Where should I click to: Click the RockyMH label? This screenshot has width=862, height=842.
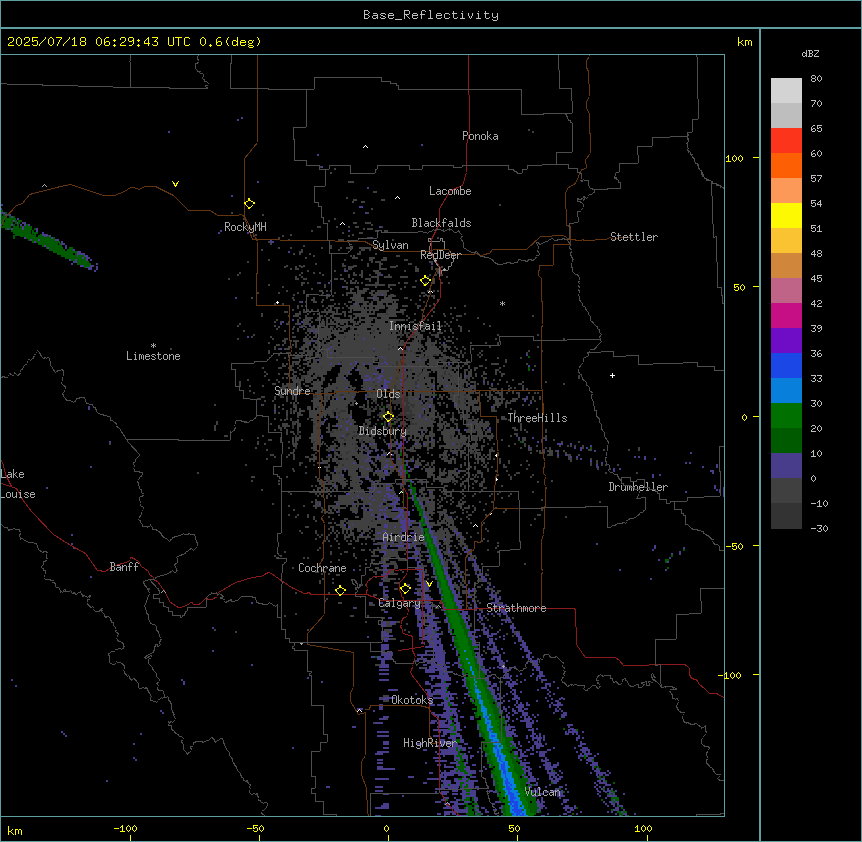(245, 227)
